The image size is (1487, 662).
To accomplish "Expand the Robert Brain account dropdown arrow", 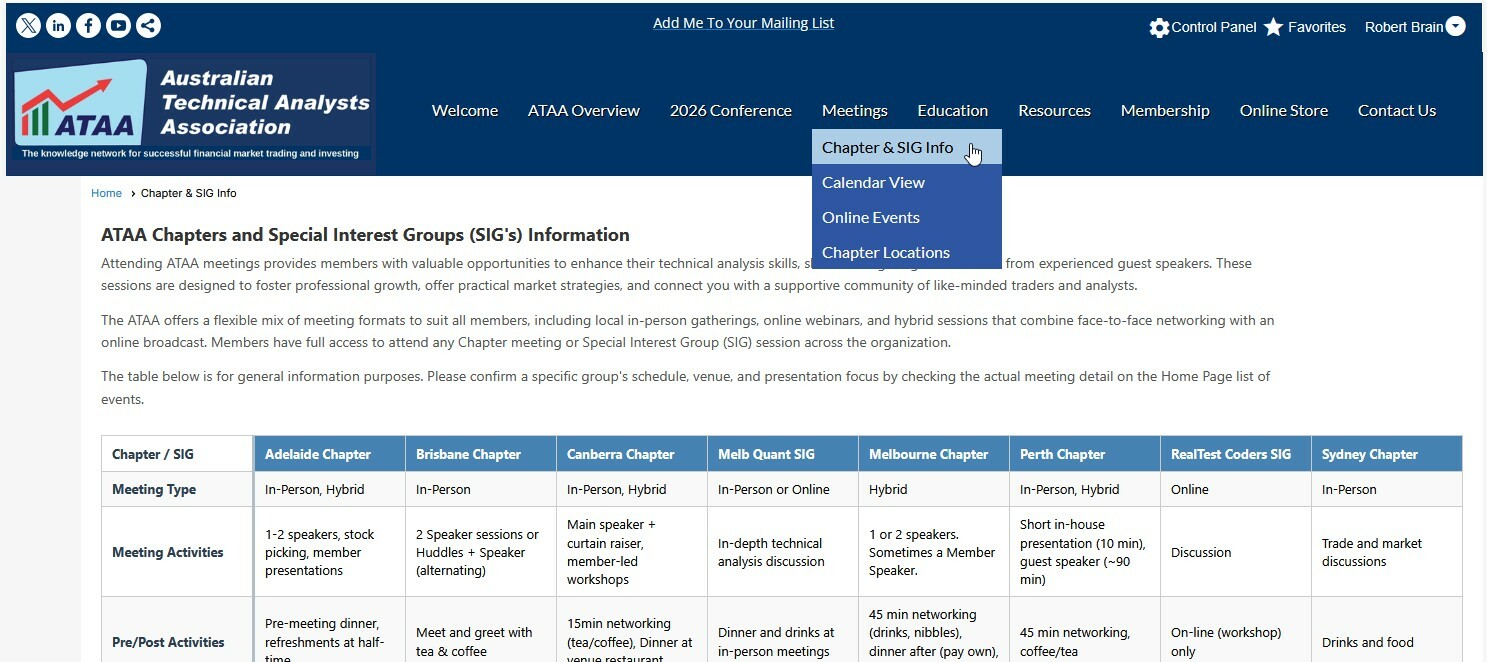I will point(1456,27).
